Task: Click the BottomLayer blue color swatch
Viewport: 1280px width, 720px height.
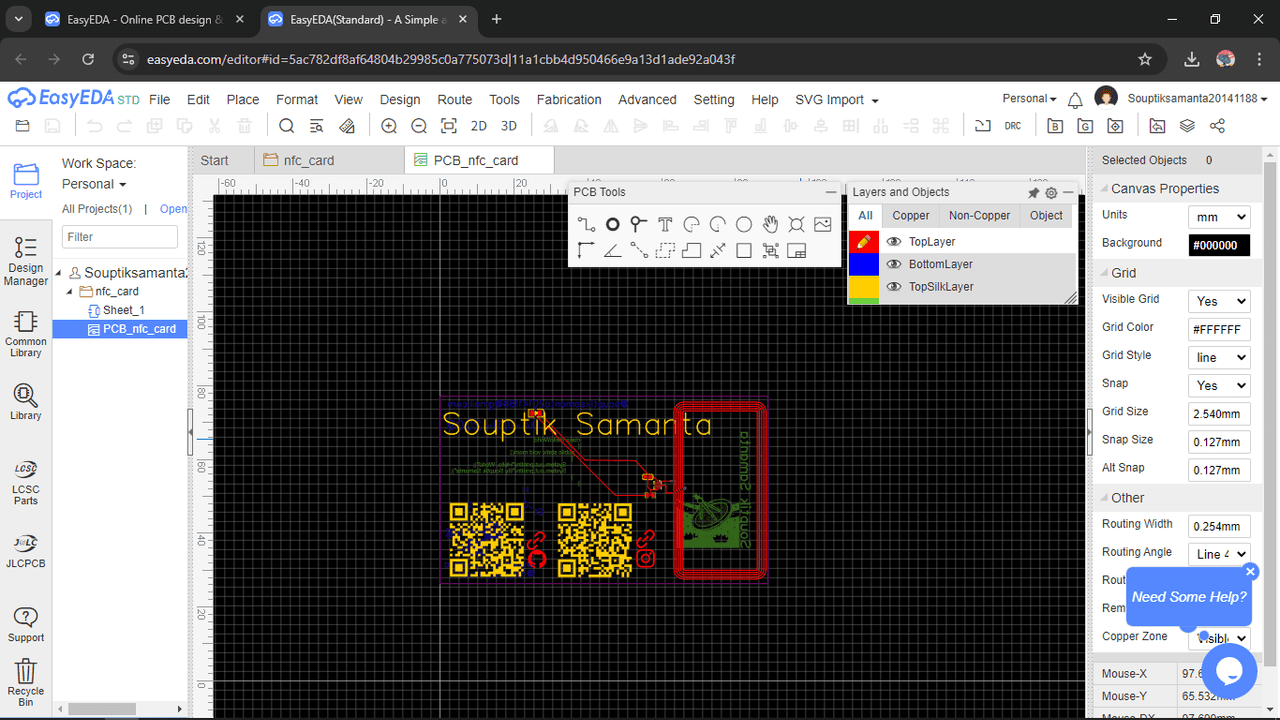Action: (863, 264)
